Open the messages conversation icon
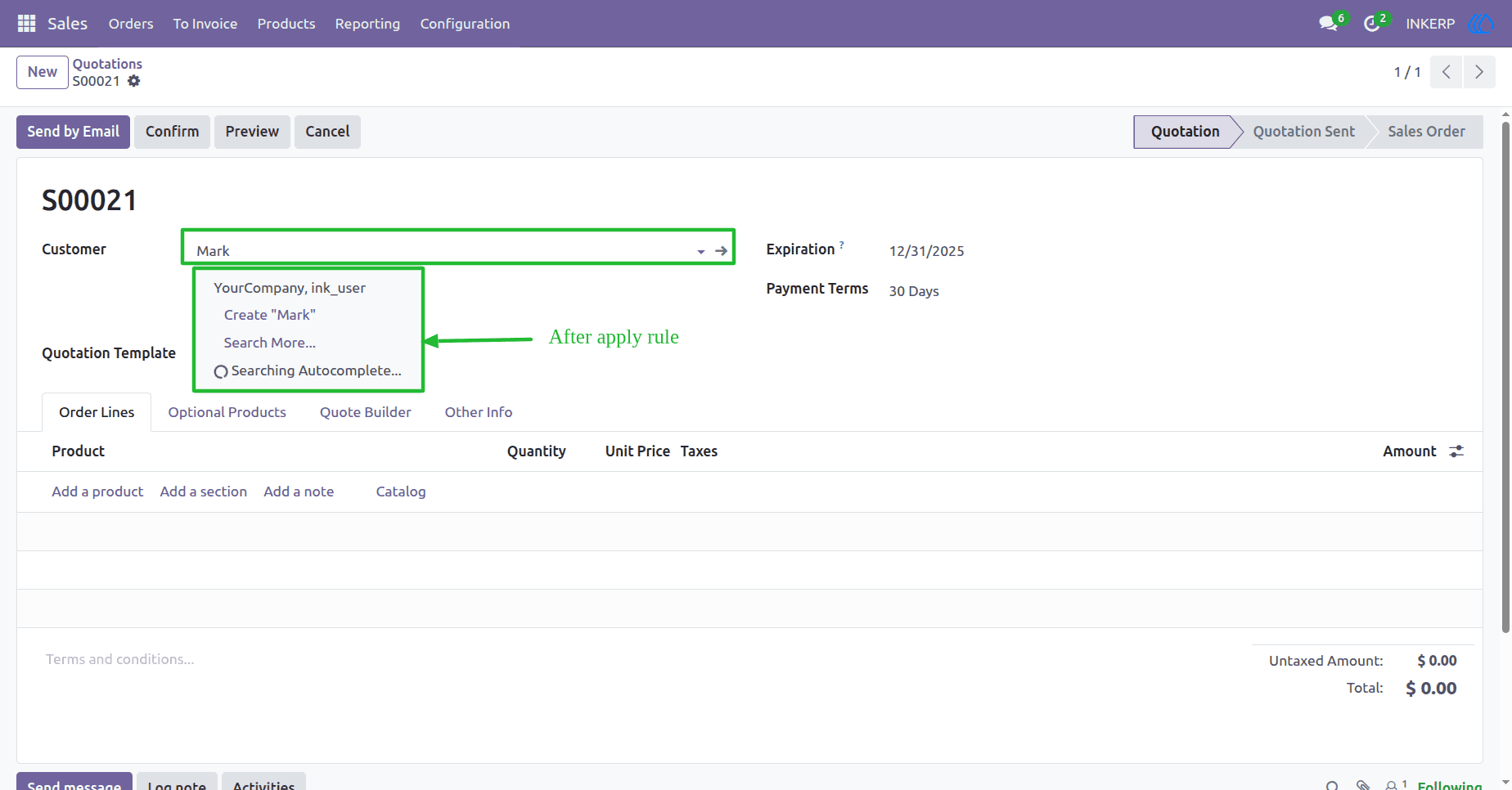This screenshot has height=790, width=1512. pos(1328,24)
